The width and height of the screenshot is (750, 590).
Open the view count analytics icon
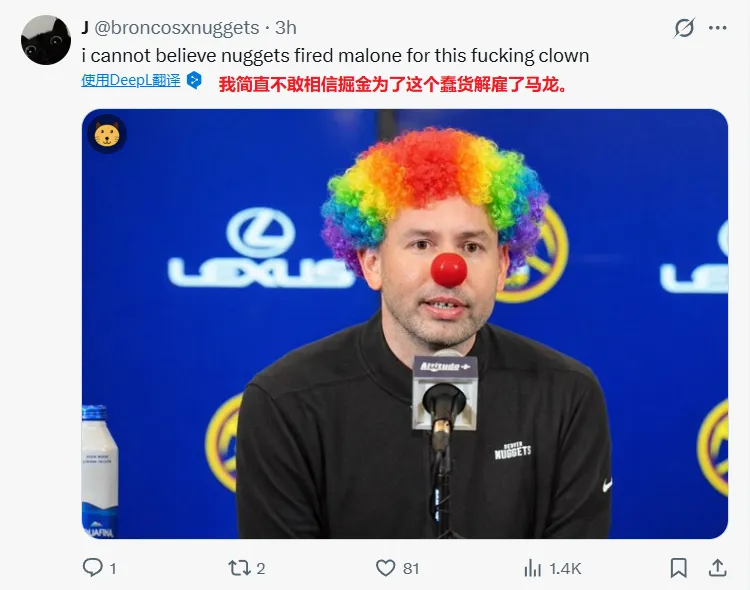click(x=533, y=568)
